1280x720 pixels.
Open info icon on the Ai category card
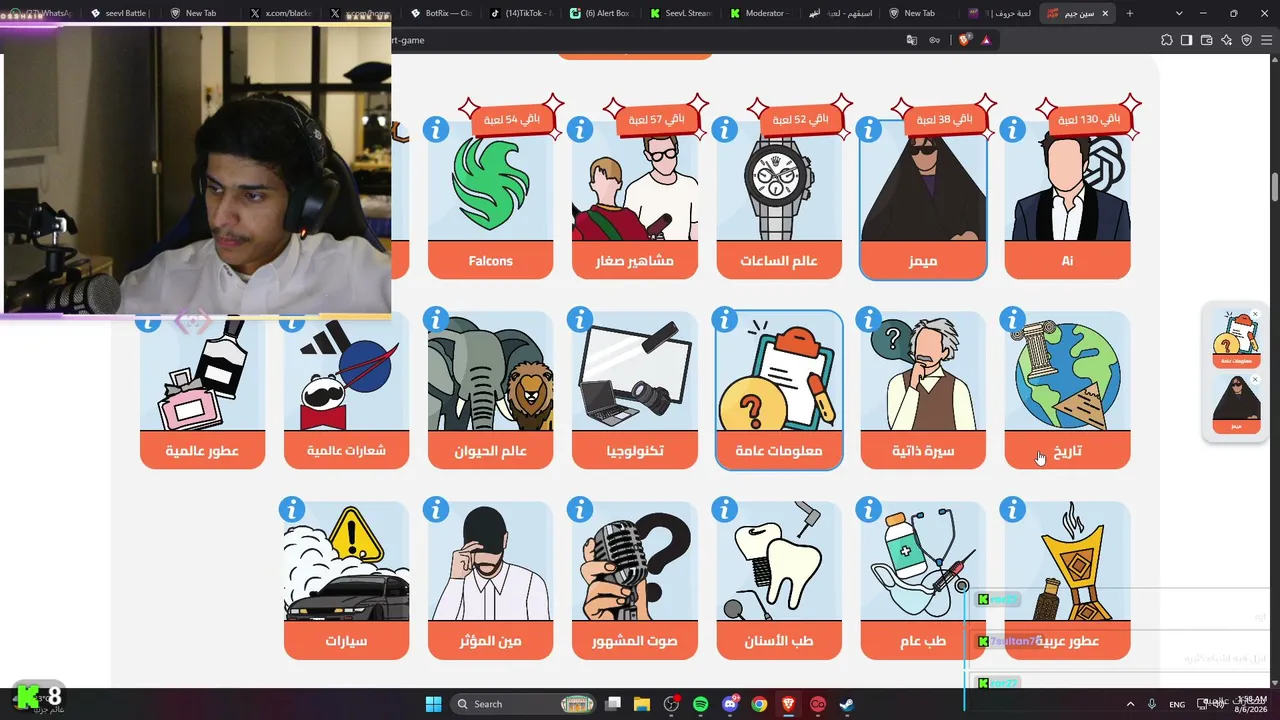point(1013,130)
